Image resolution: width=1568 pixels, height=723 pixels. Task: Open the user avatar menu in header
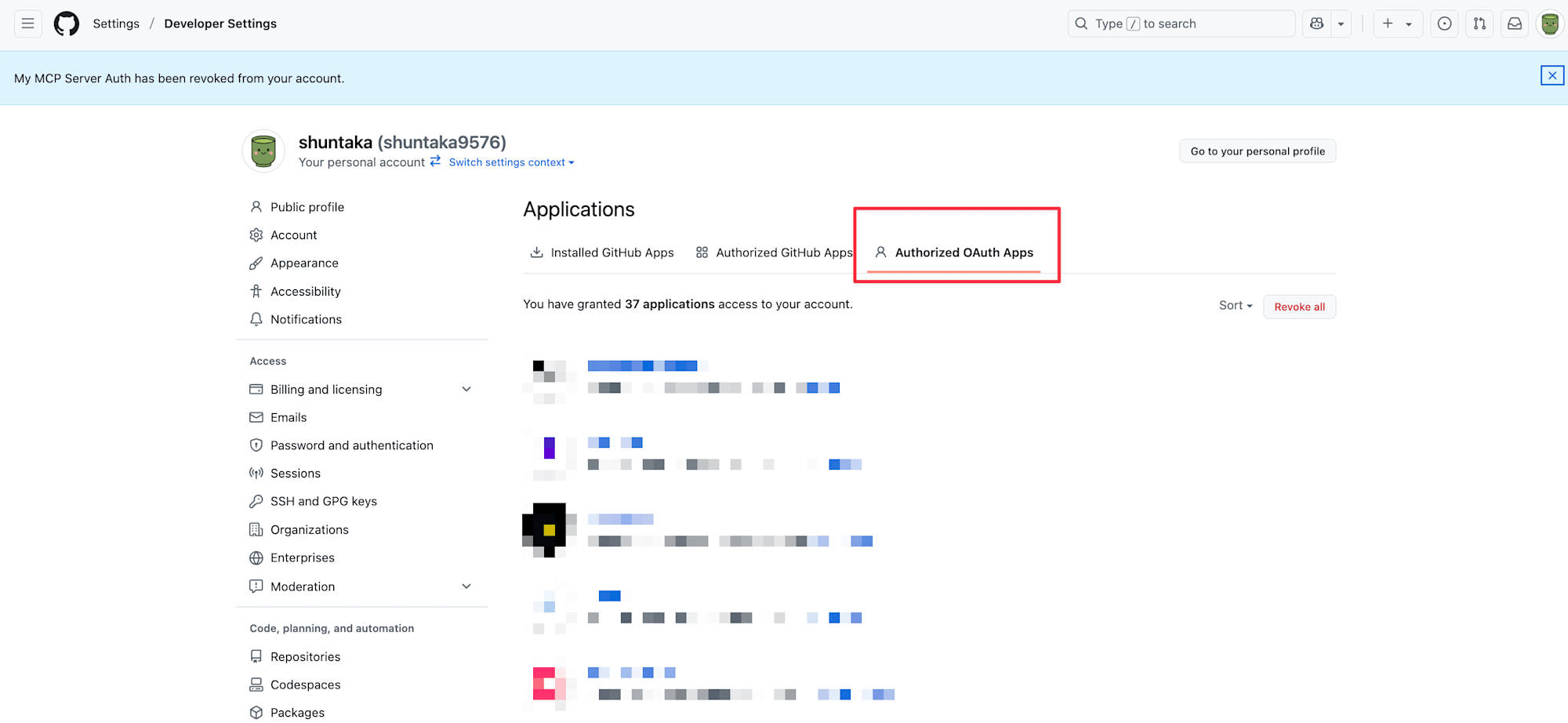point(1550,24)
